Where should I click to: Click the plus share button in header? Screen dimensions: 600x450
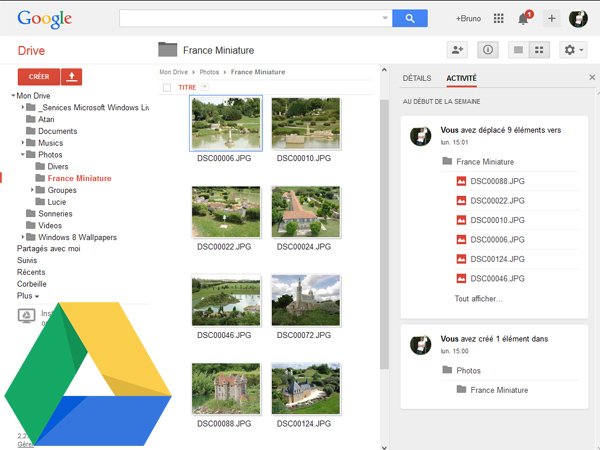click(552, 18)
